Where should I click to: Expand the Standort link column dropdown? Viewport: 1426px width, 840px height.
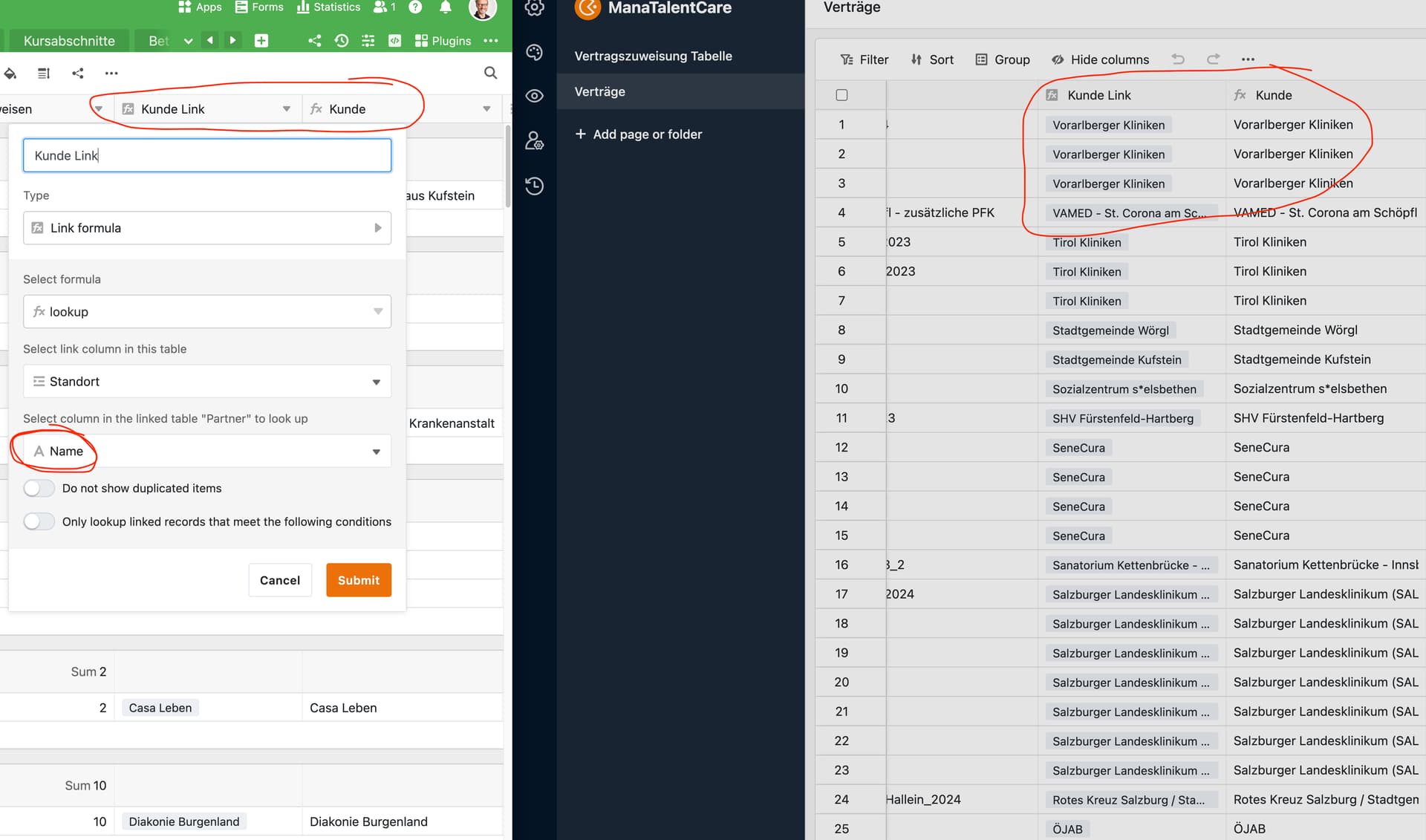click(206, 382)
